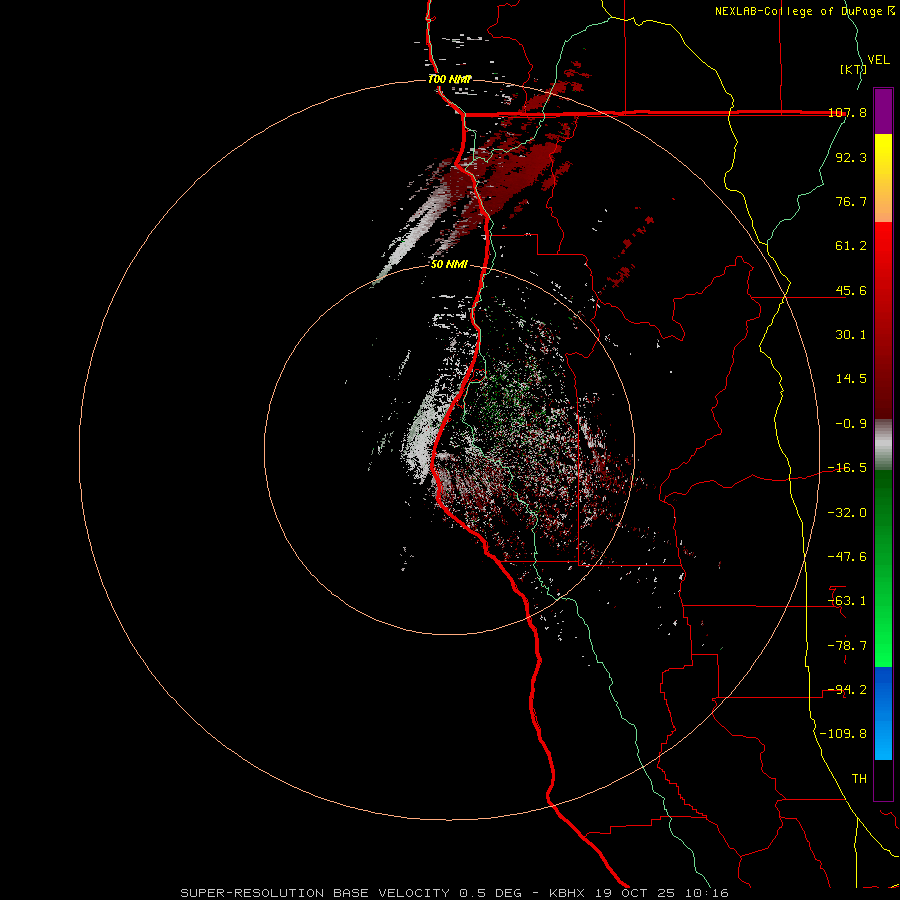900x900 pixels.
Task: Click the Super-Resolution Base Velocity caption
Action: (x=455, y=893)
